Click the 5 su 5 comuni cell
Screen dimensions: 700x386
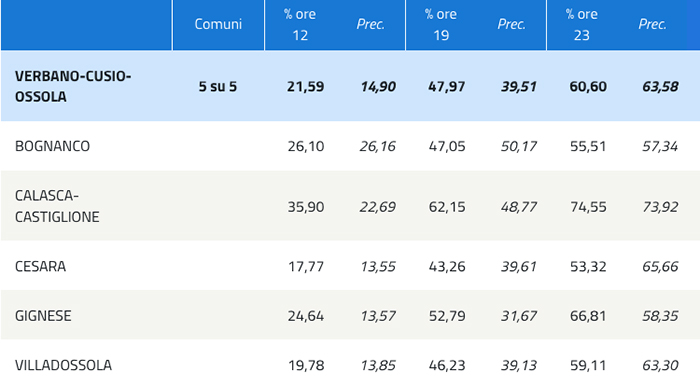pos(218,87)
